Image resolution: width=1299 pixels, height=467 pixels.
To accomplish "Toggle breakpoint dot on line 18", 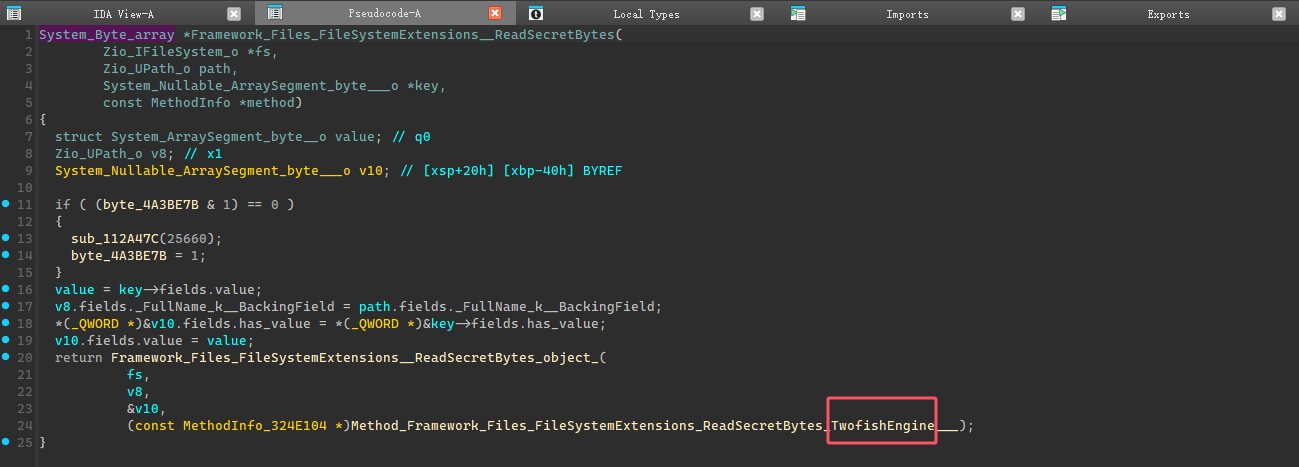I will tap(6, 323).
